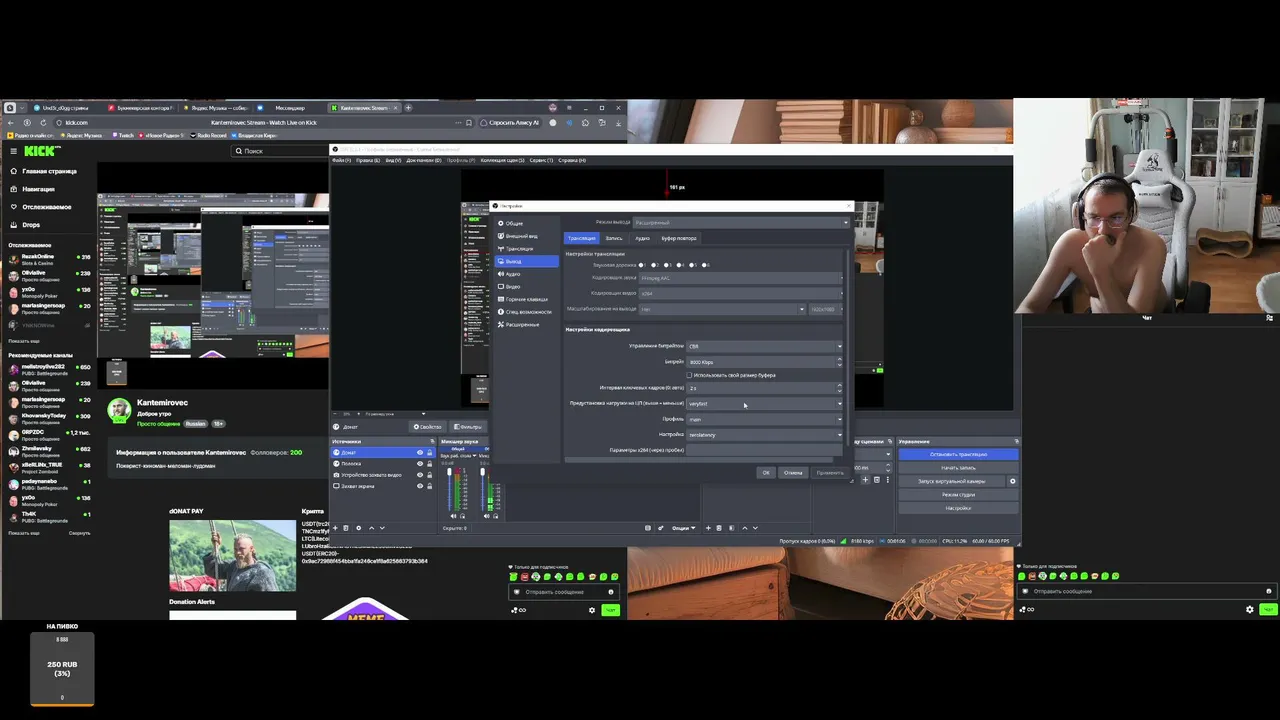The image size is (1280, 720).
Task: Focus the Параметры x264 input field
Action: 765,450
